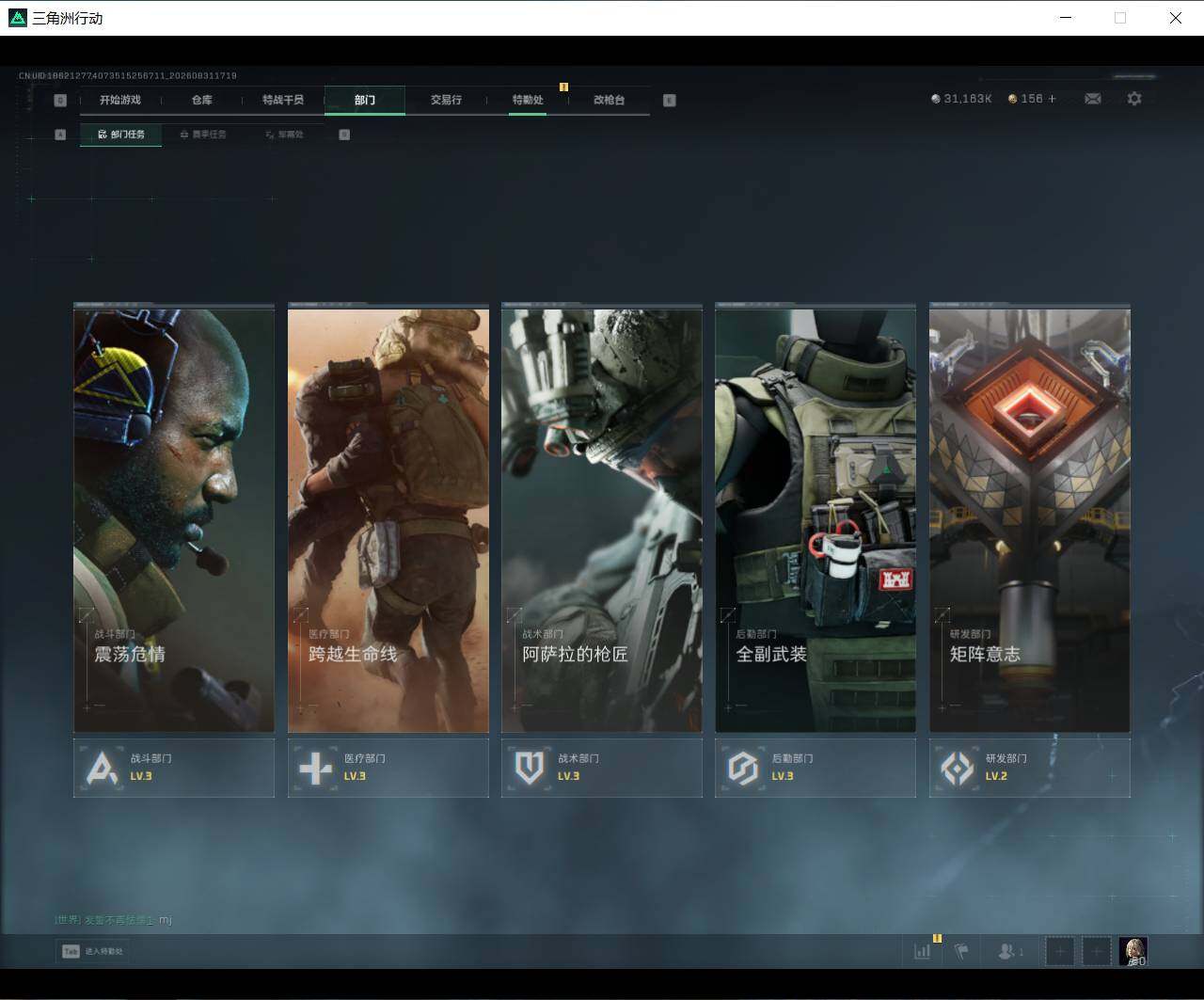Click the Tab 进入特勤处 button

[92, 951]
